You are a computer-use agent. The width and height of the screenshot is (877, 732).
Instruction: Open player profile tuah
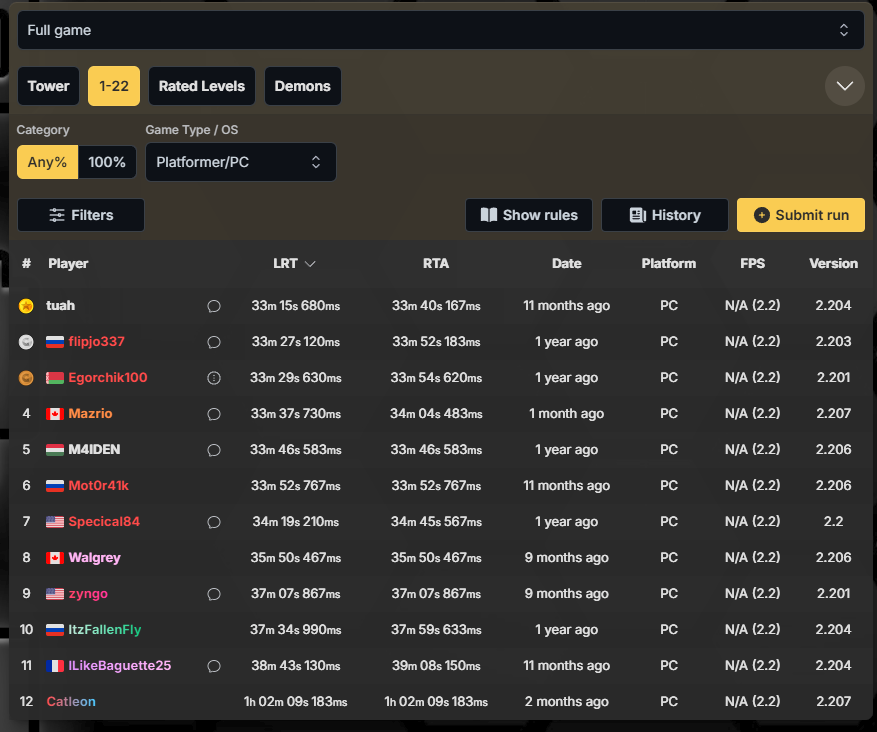point(60,306)
